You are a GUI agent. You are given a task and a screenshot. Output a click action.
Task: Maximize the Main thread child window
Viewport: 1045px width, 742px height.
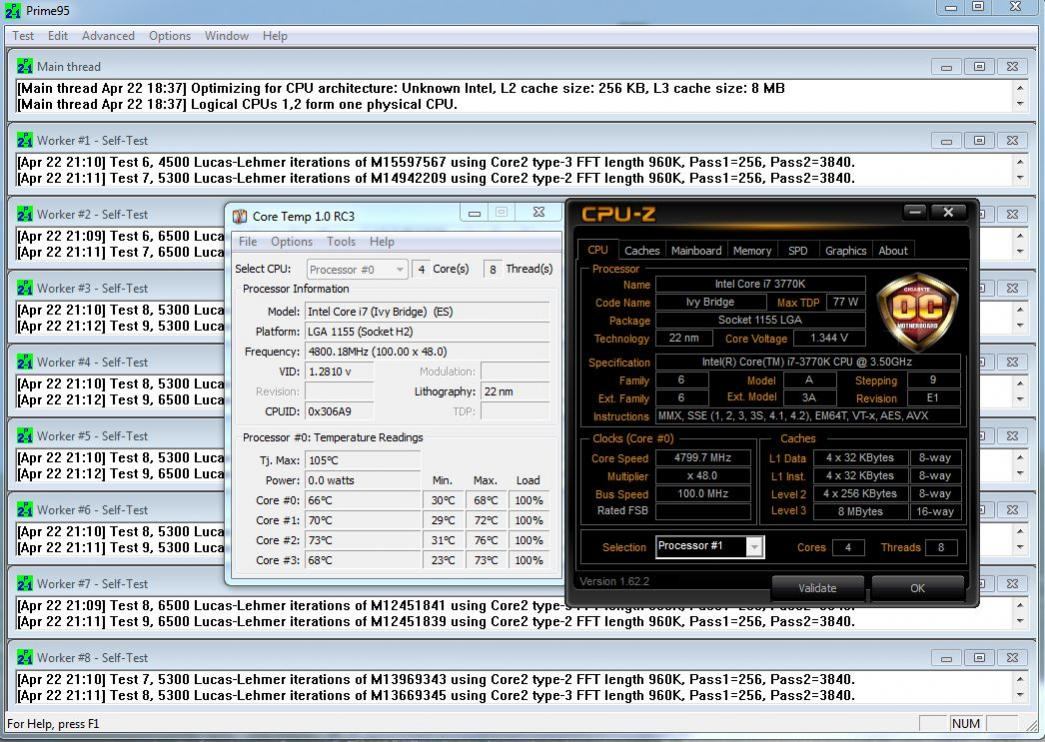pyautogui.click(x=979, y=67)
